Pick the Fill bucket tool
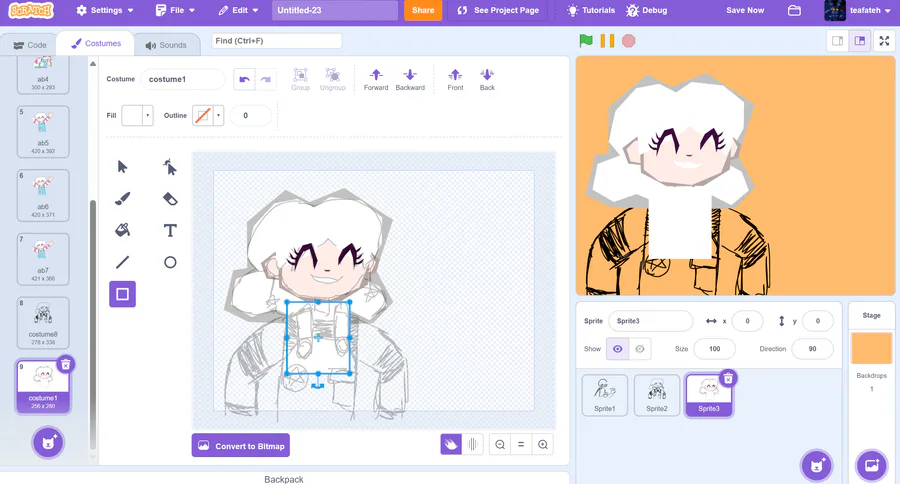Image resolution: width=900 pixels, height=484 pixels. 122,230
